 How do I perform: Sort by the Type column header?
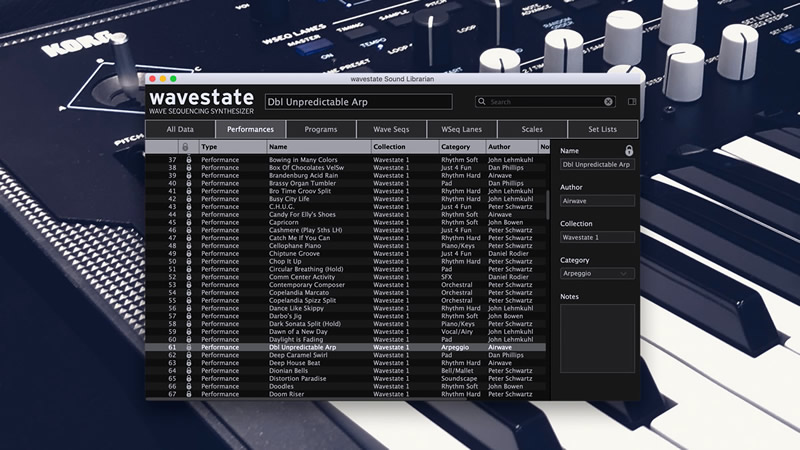point(233,147)
